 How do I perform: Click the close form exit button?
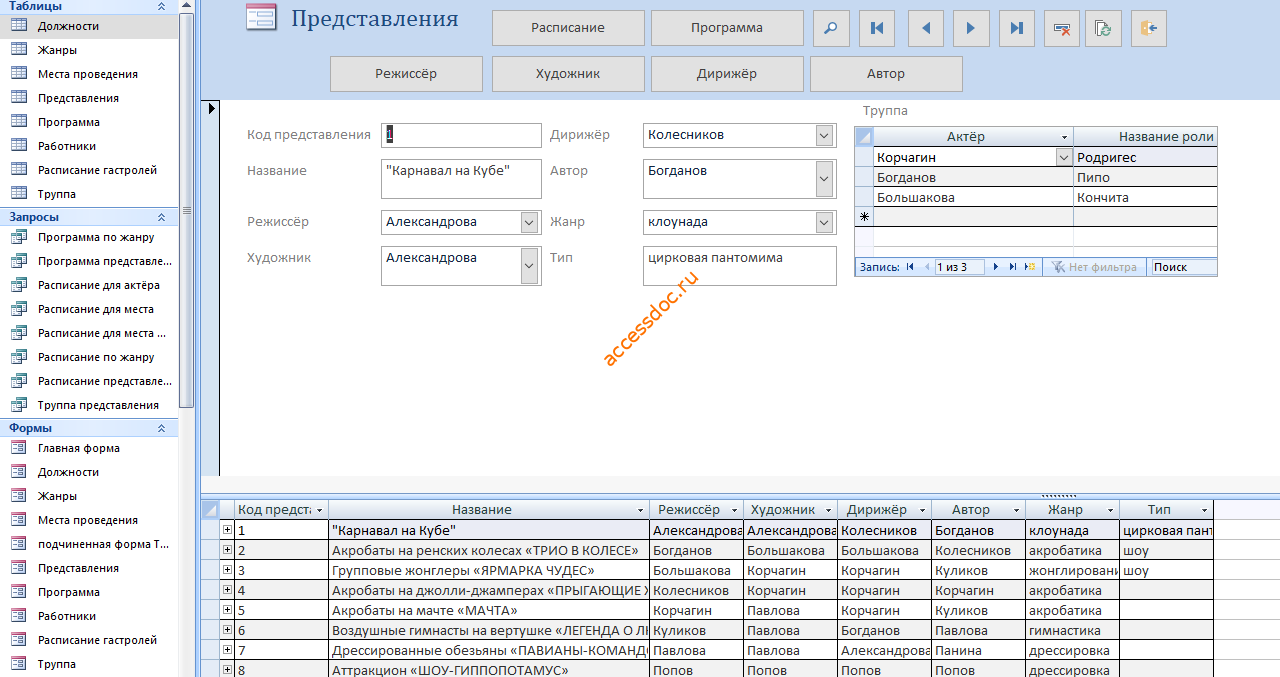1149,28
